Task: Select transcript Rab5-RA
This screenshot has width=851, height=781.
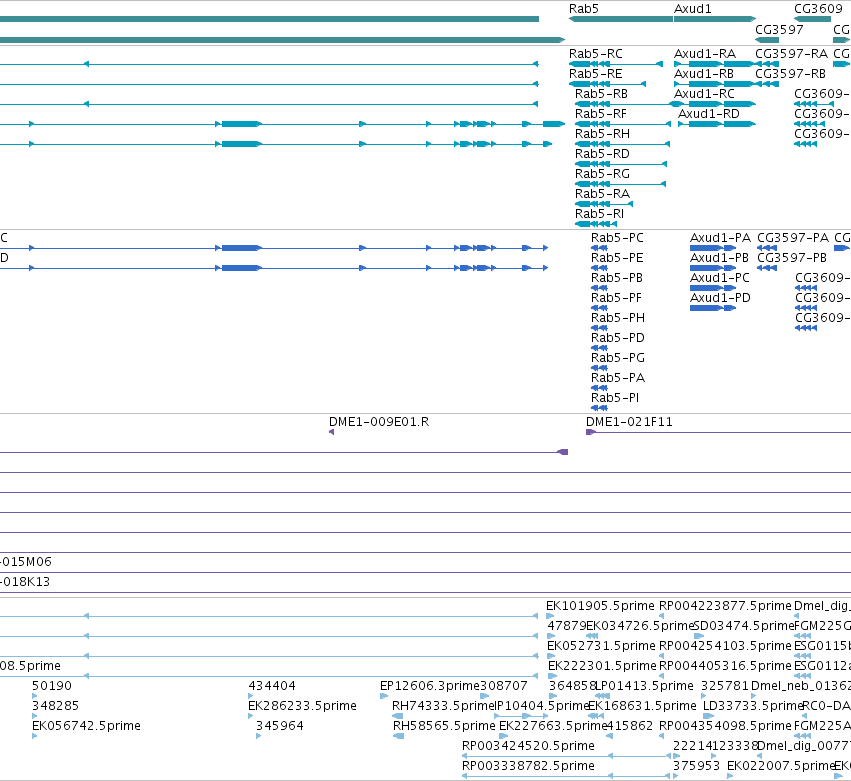Action: (602, 194)
